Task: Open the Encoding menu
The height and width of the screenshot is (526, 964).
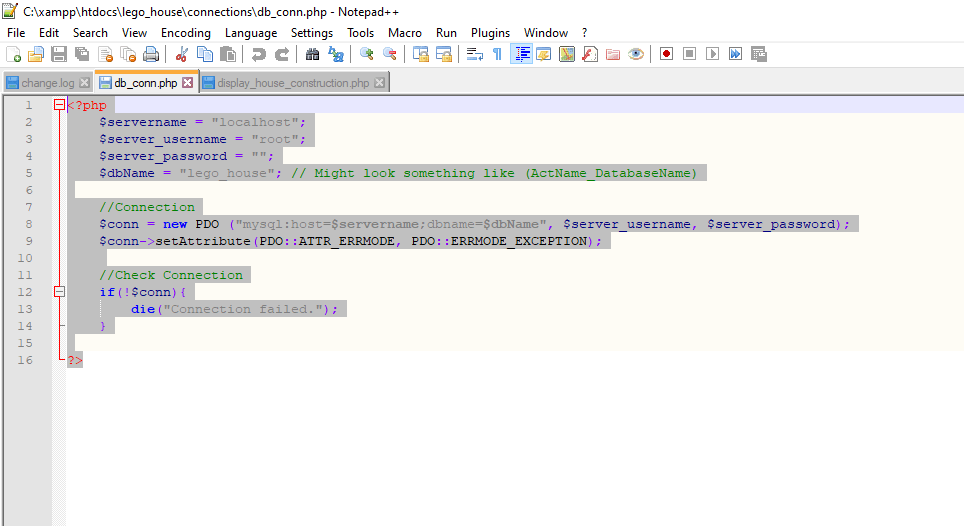Action: pyautogui.click(x=185, y=32)
